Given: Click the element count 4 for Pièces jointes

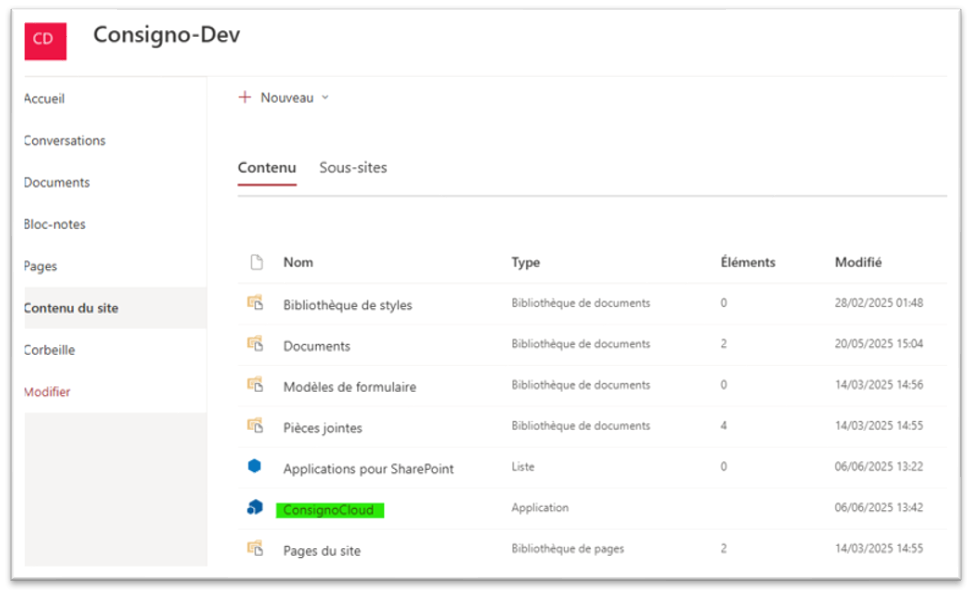Looking at the screenshot, I should click(723, 425).
